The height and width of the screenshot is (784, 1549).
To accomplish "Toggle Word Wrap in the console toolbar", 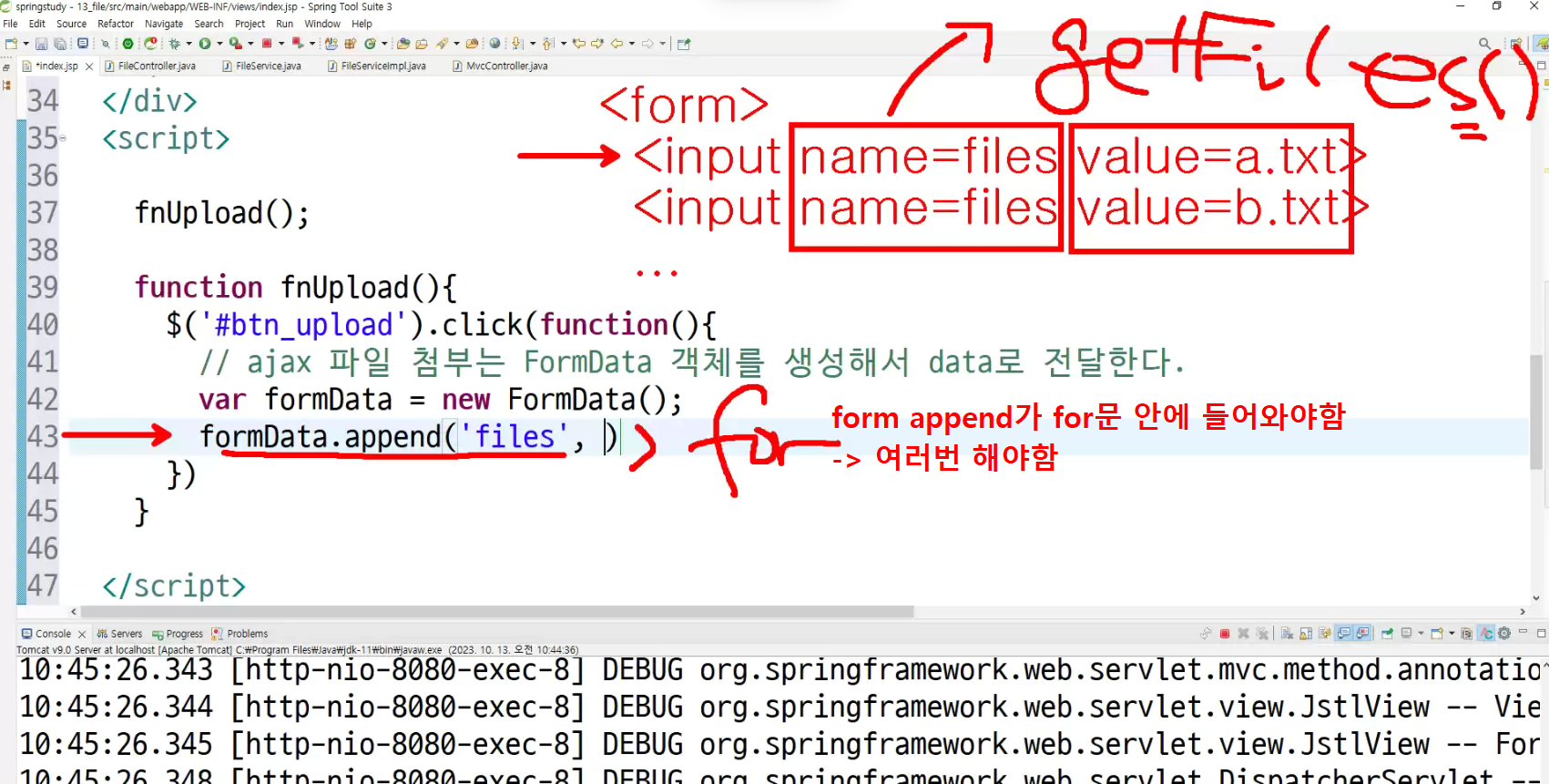I will point(1325,634).
